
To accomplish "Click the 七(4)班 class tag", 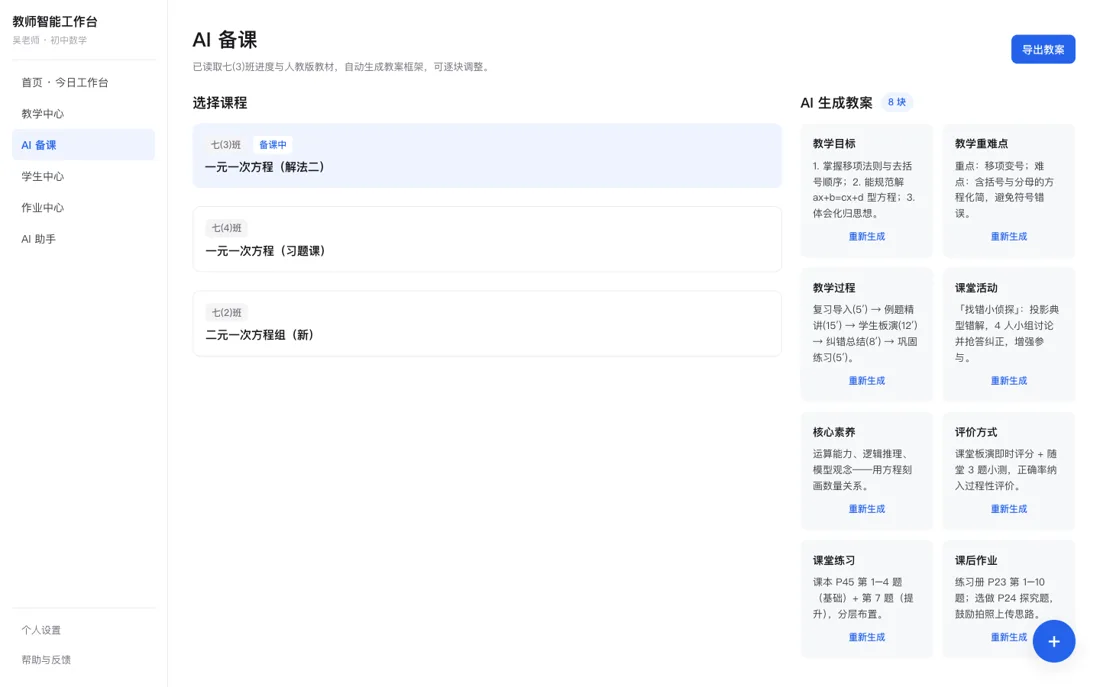I will pos(226,228).
